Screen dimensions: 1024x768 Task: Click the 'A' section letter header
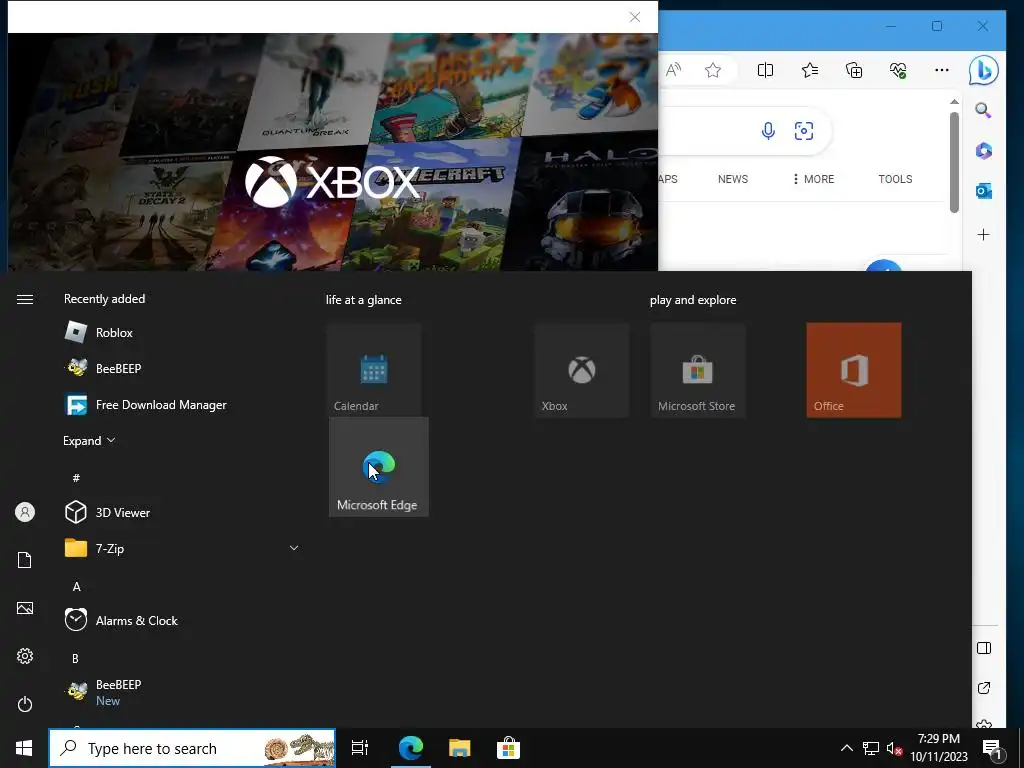76,586
